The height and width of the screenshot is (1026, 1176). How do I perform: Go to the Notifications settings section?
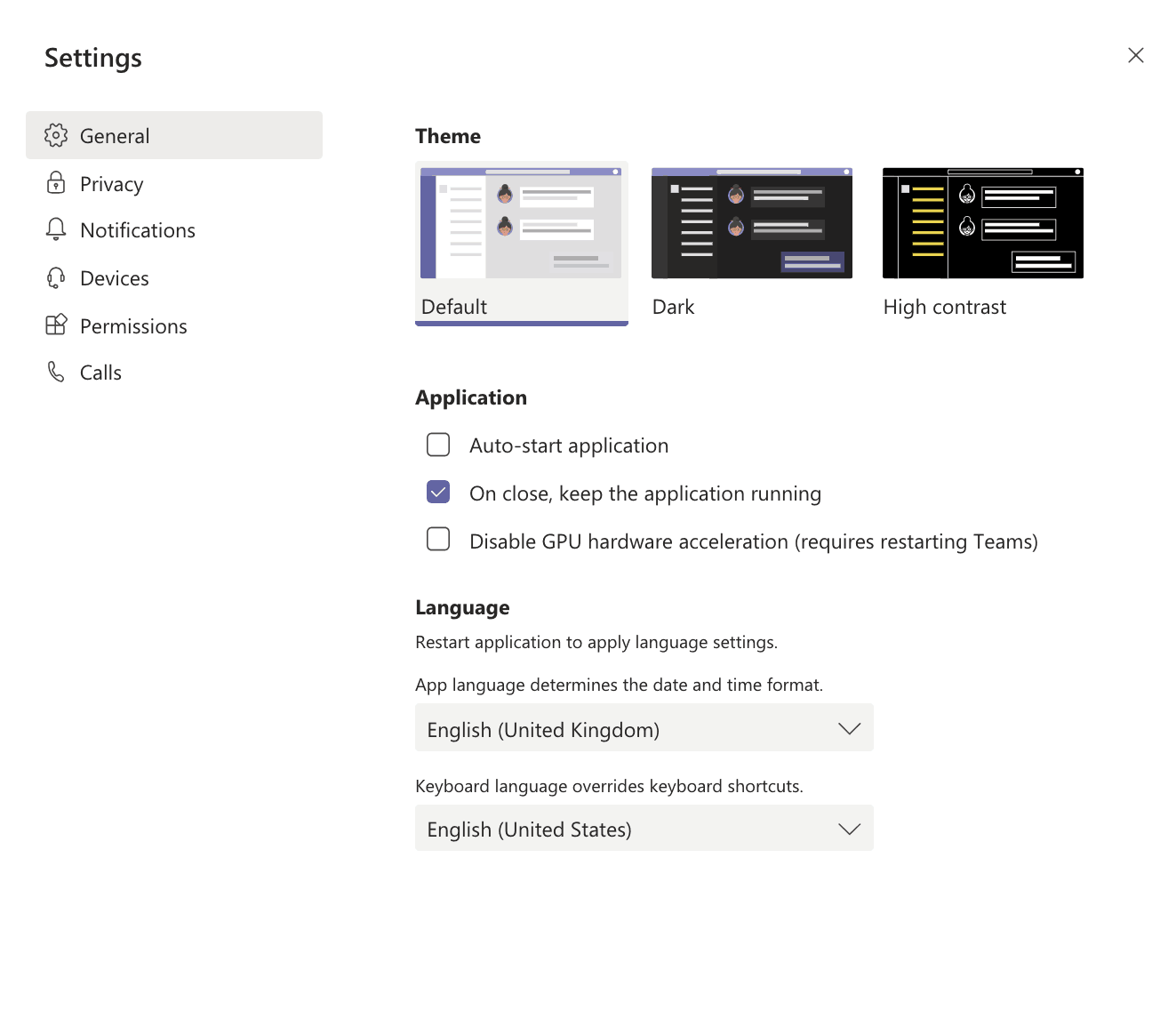[x=138, y=229]
